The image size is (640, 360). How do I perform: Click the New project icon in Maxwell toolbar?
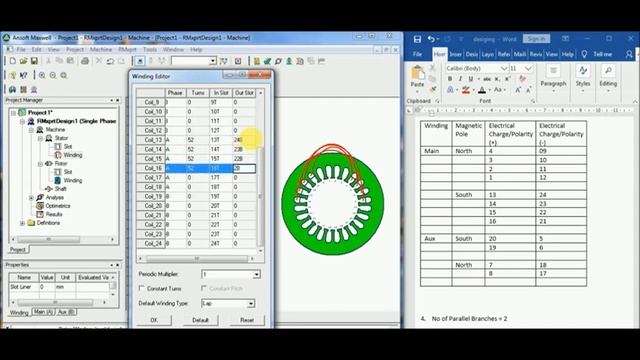(13, 61)
